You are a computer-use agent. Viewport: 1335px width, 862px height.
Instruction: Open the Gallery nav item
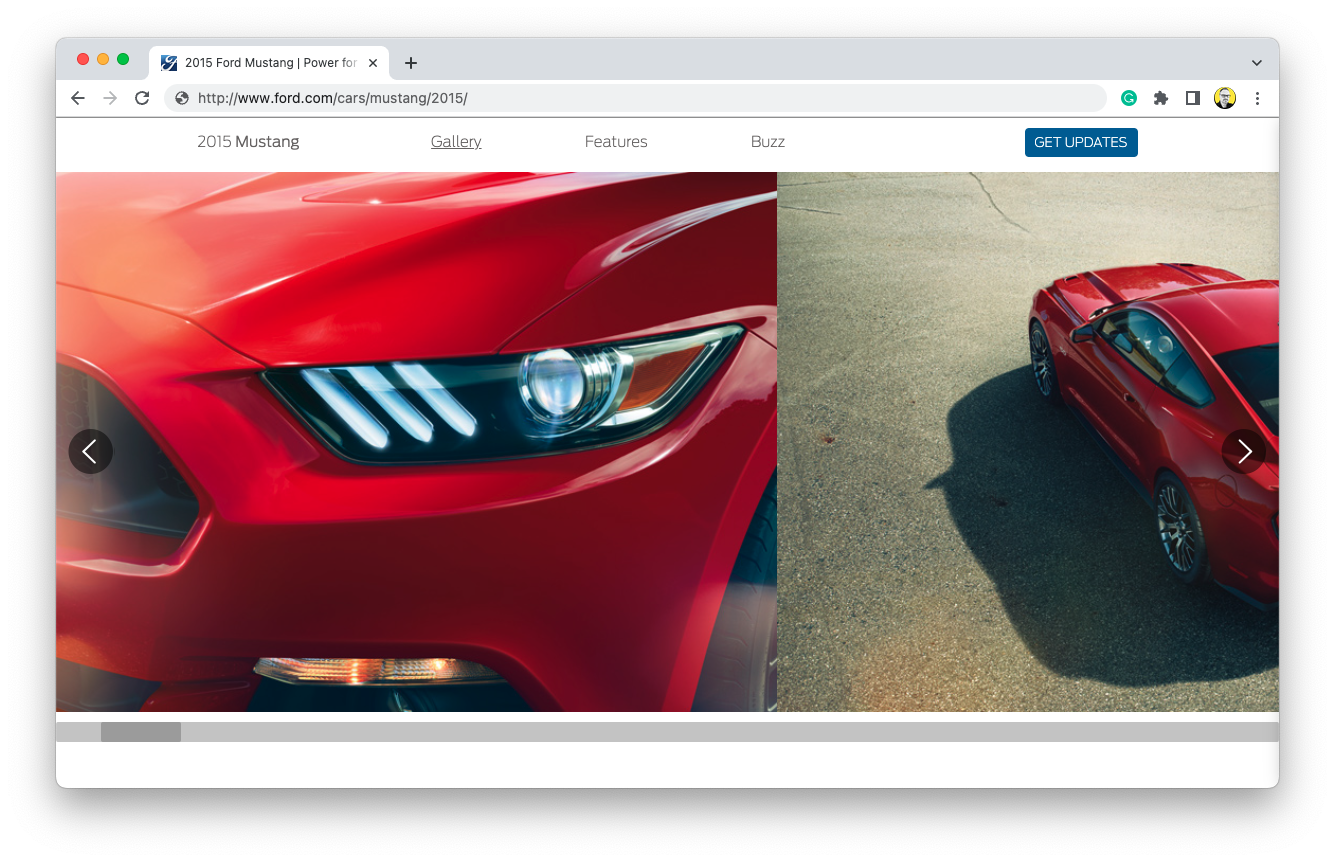456,142
